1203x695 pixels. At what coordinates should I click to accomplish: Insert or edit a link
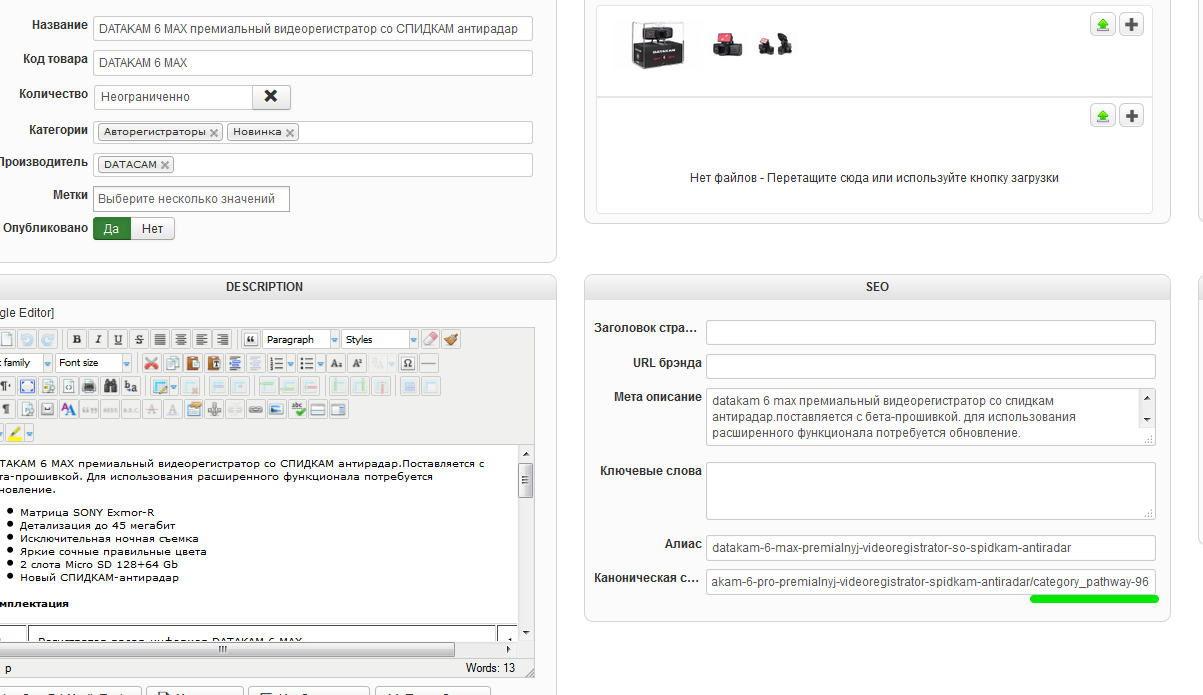(x=255, y=410)
